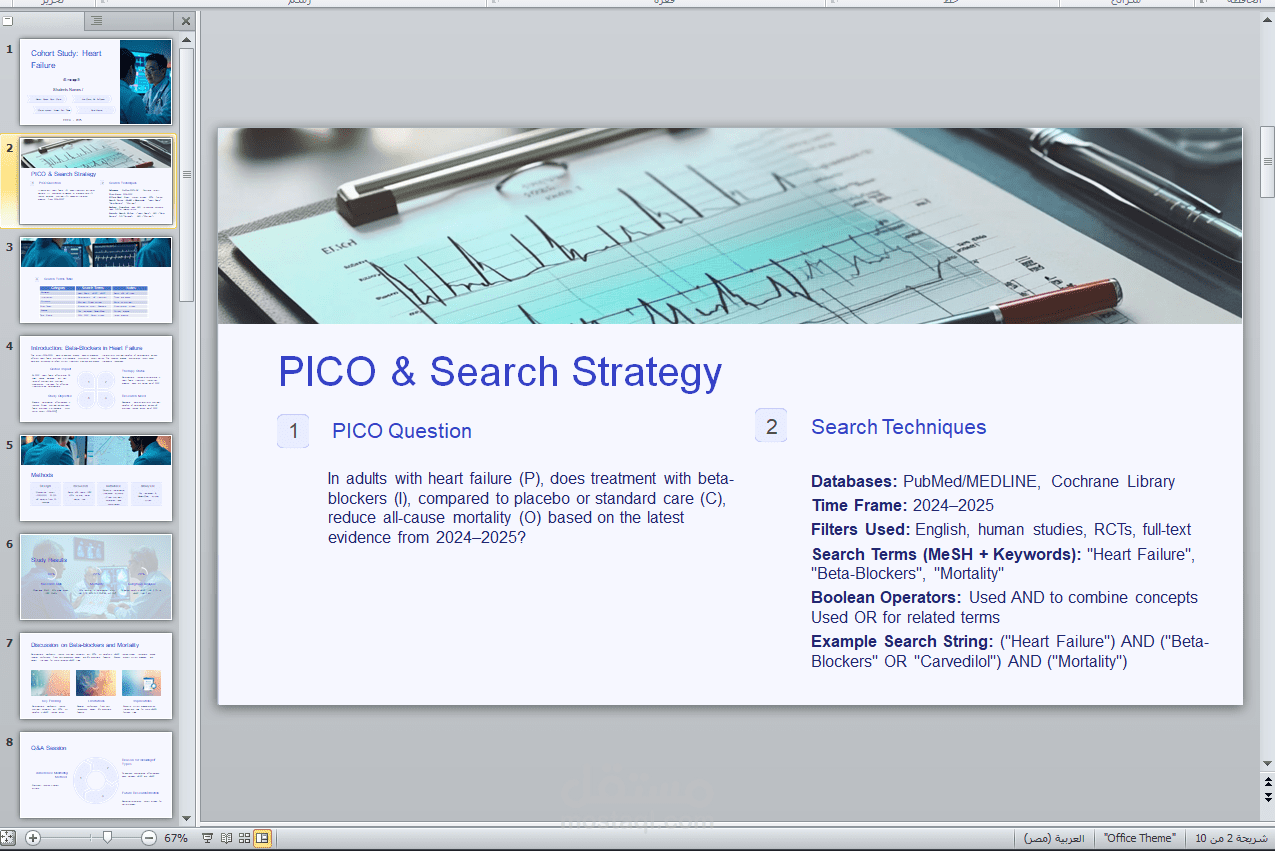Click the Filters Used line
The height and width of the screenshot is (851, 1275).
pyautogui.click(x=1001, y=529)
